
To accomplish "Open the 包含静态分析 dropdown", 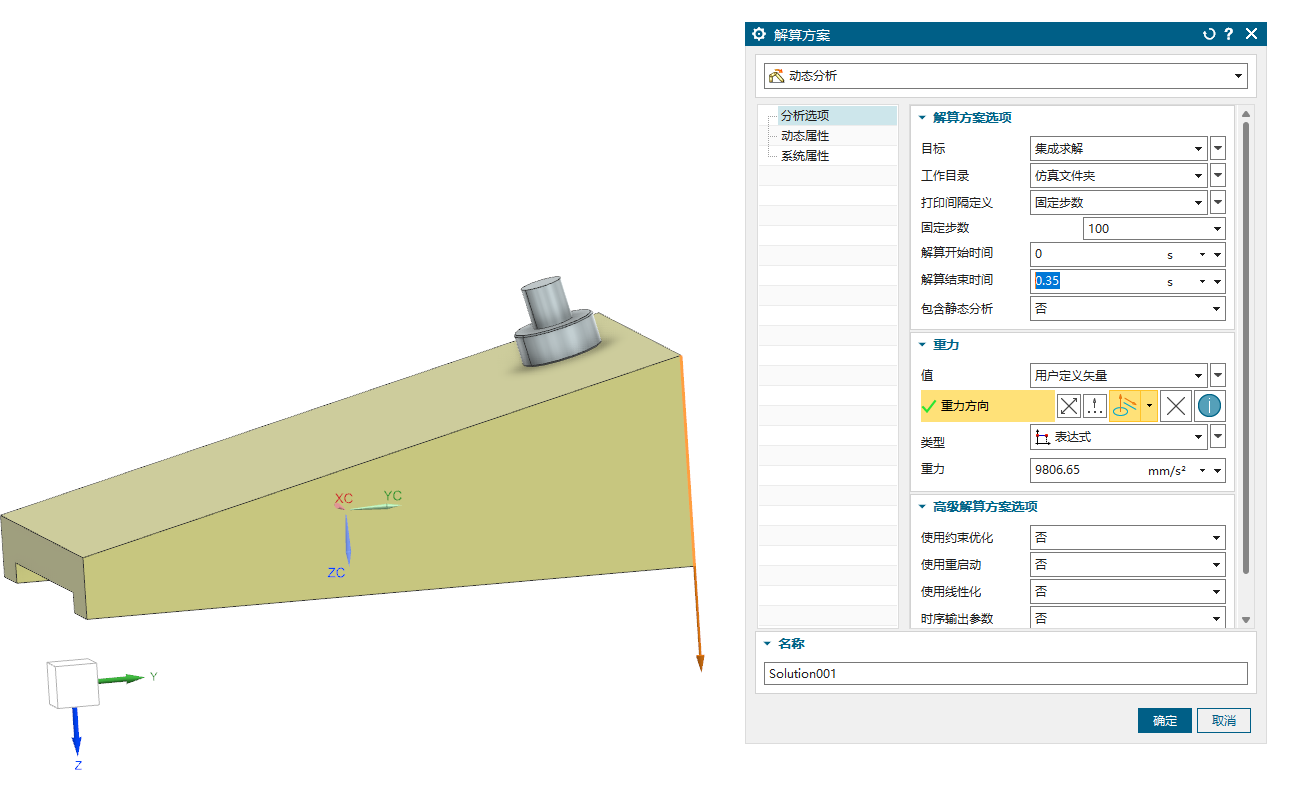I will 1127,309.
